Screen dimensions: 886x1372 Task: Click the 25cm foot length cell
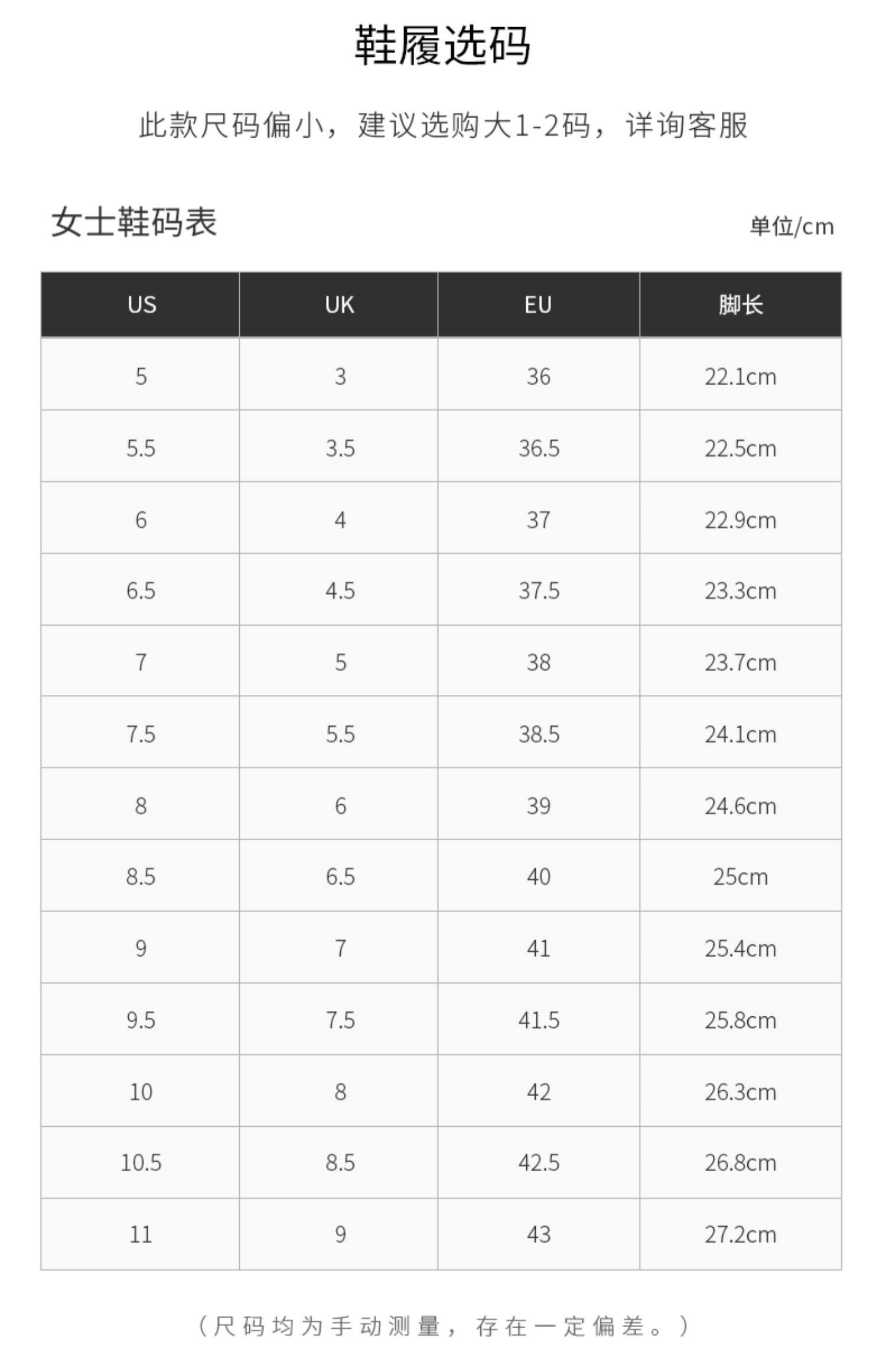pyautogui.click(x=740, y=877)
